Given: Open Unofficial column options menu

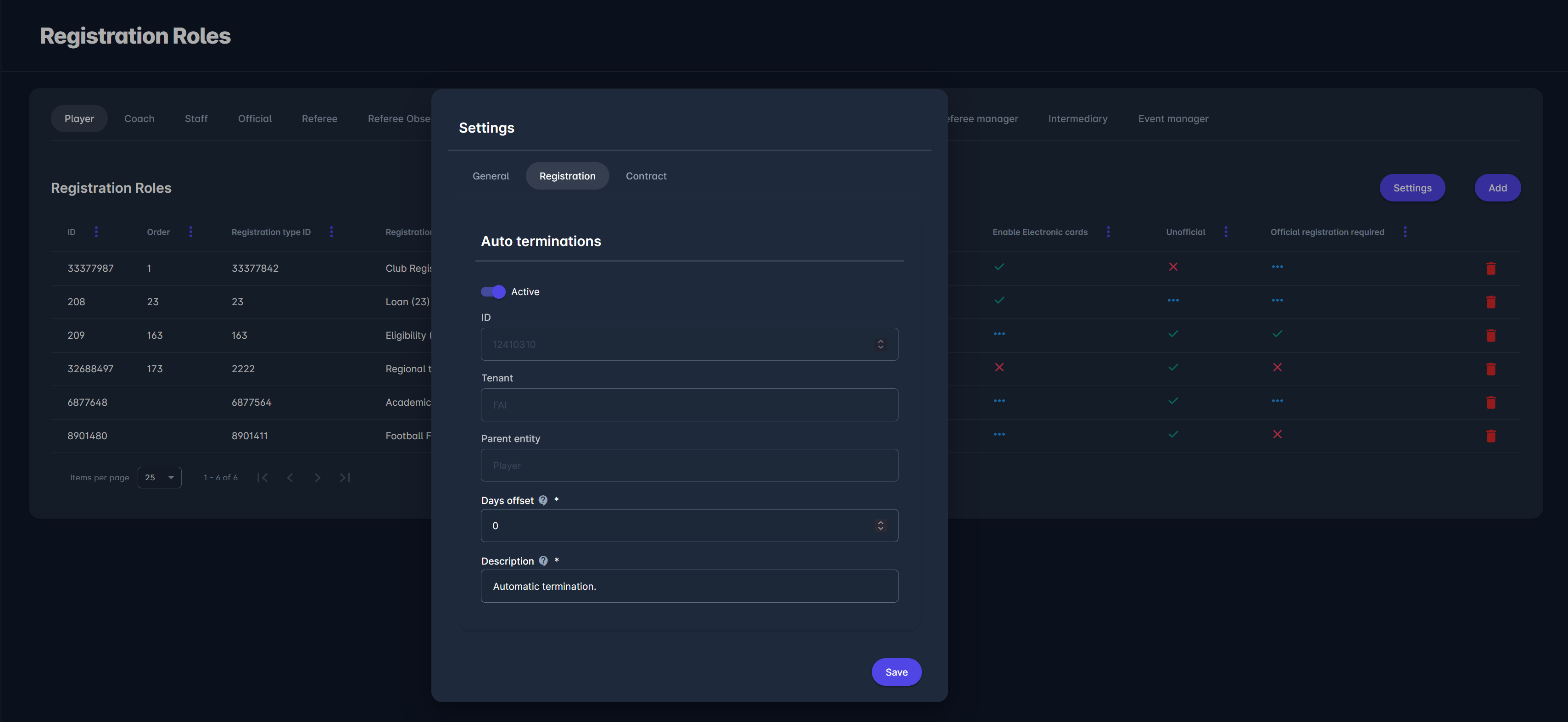Looking at the screenshot, I should [x=1226, y=232].
